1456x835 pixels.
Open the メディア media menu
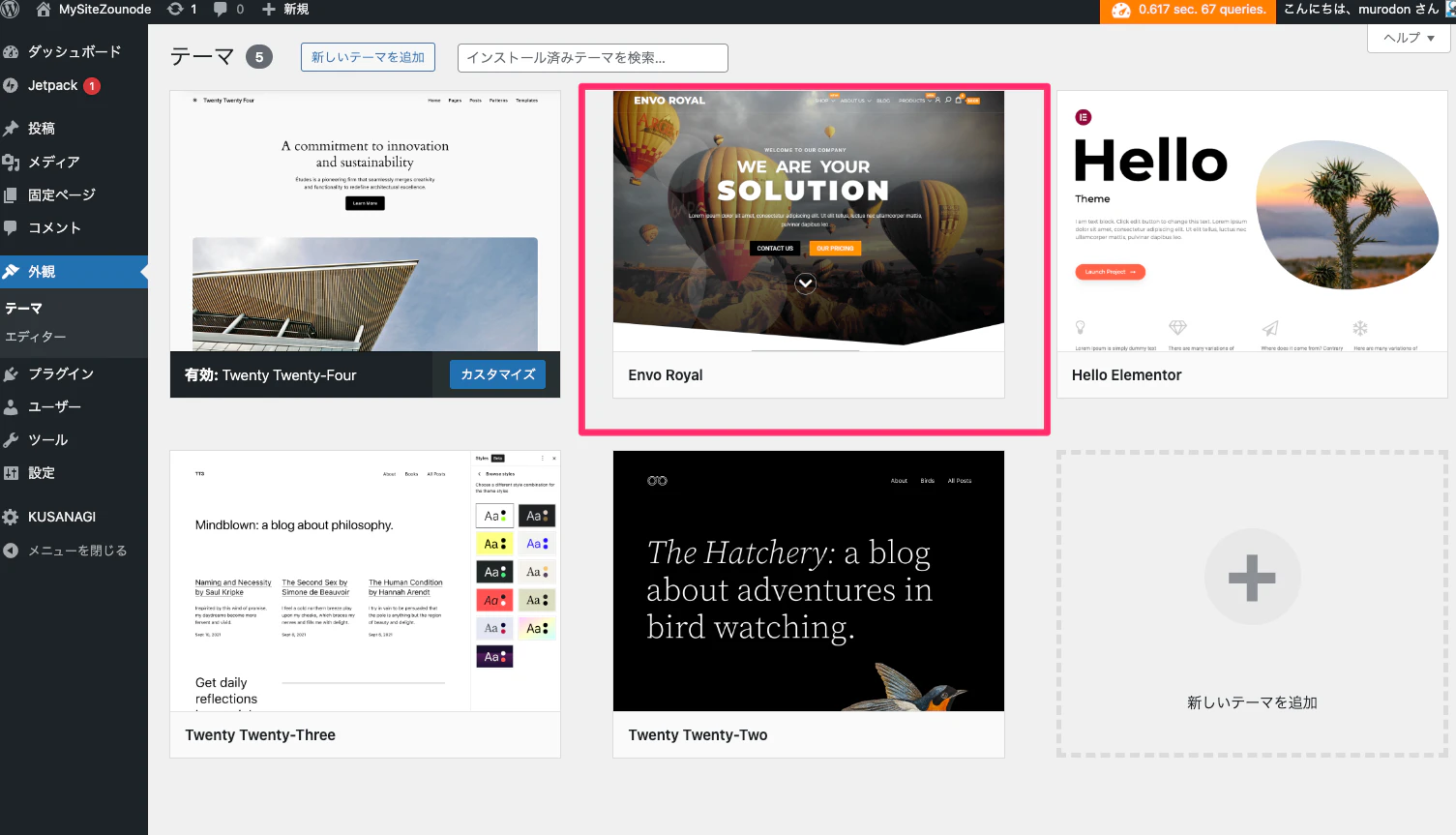74,162
